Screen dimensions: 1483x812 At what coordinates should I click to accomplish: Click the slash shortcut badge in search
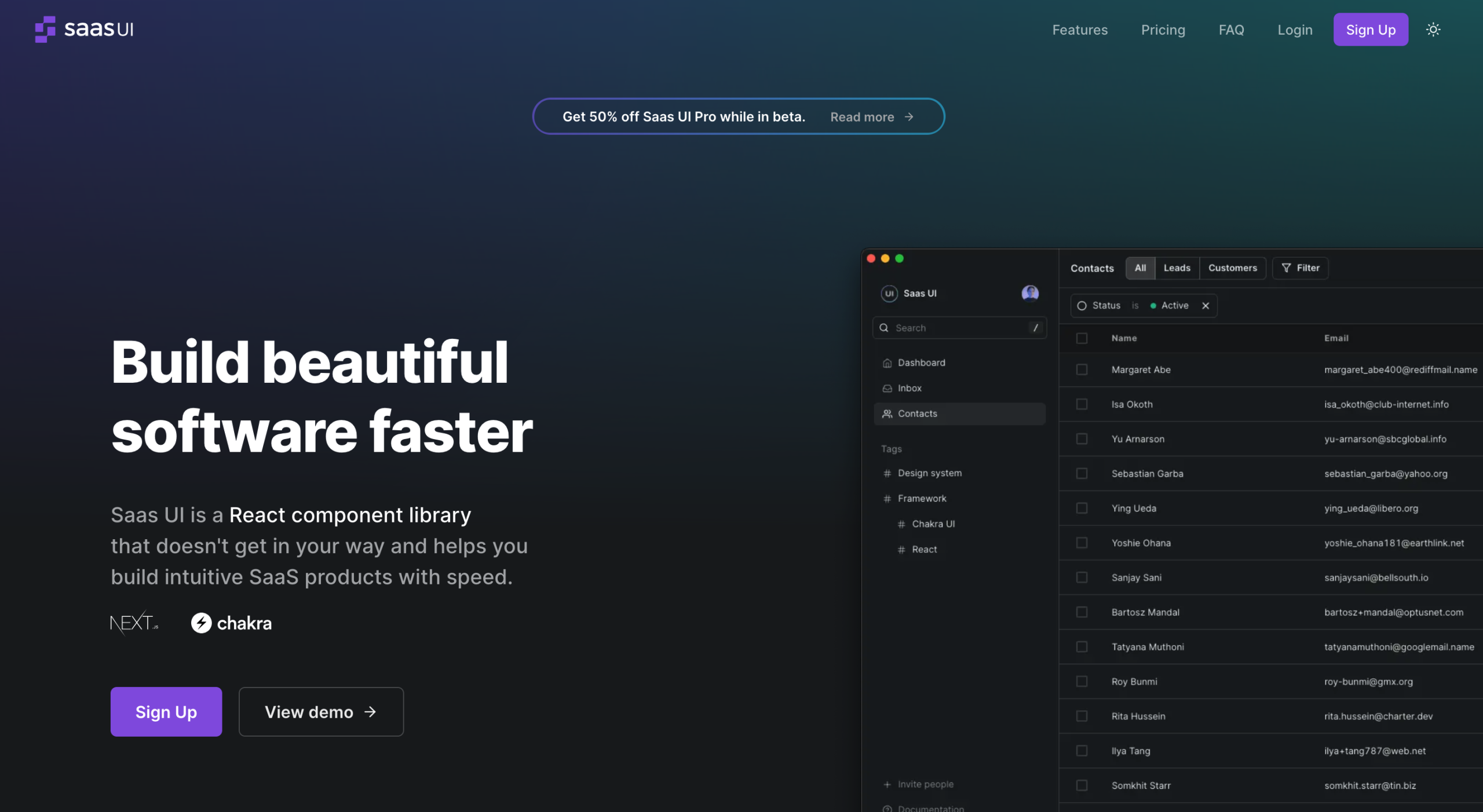click(1035, 328)
